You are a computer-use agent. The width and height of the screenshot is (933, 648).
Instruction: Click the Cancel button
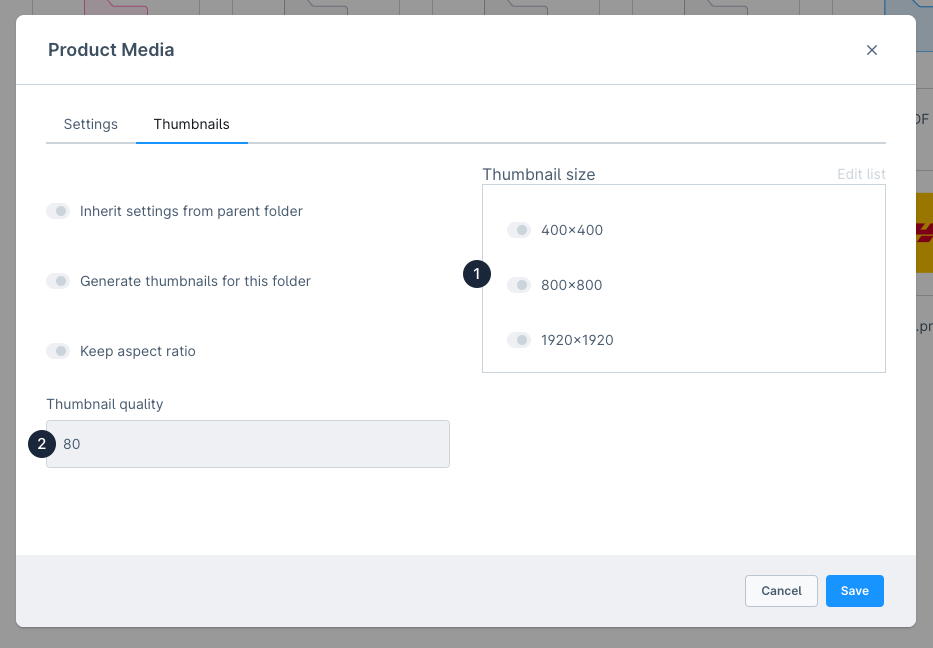click(781, 591)
